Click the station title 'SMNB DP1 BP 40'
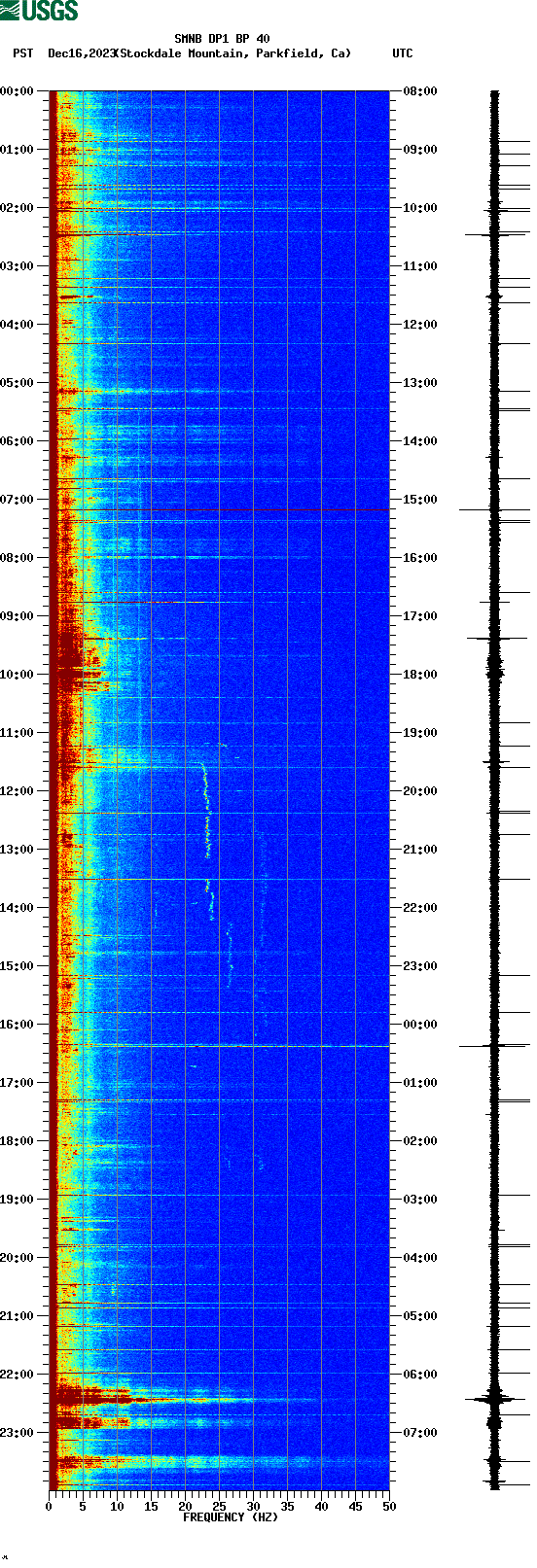Viewport: 537px width, 1568px height. coord(222,40)
